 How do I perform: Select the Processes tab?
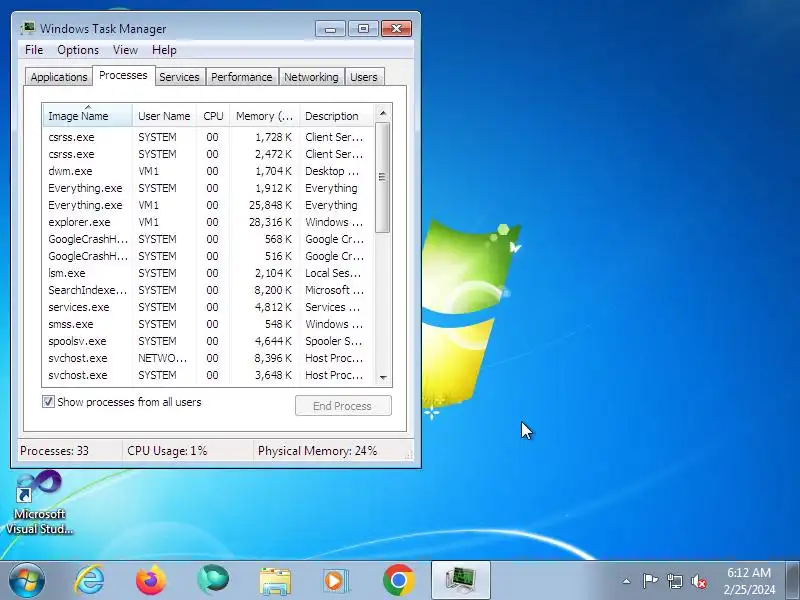point(123,76)
